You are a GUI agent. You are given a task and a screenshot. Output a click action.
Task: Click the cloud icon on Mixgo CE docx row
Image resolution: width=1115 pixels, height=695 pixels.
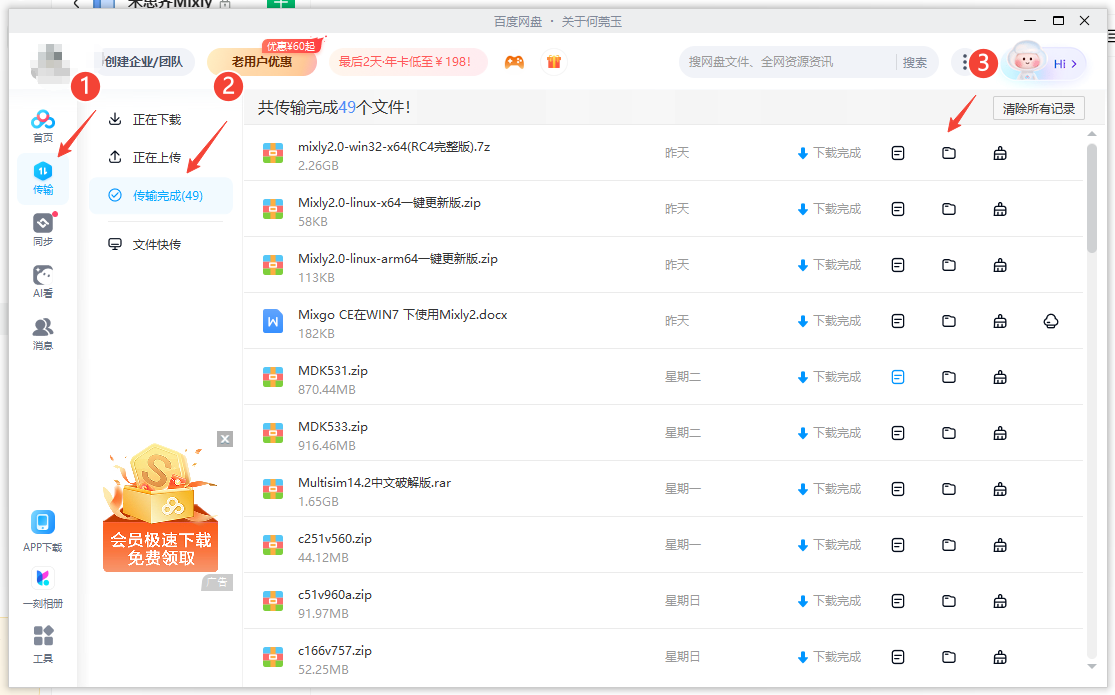coord(1051,321)
